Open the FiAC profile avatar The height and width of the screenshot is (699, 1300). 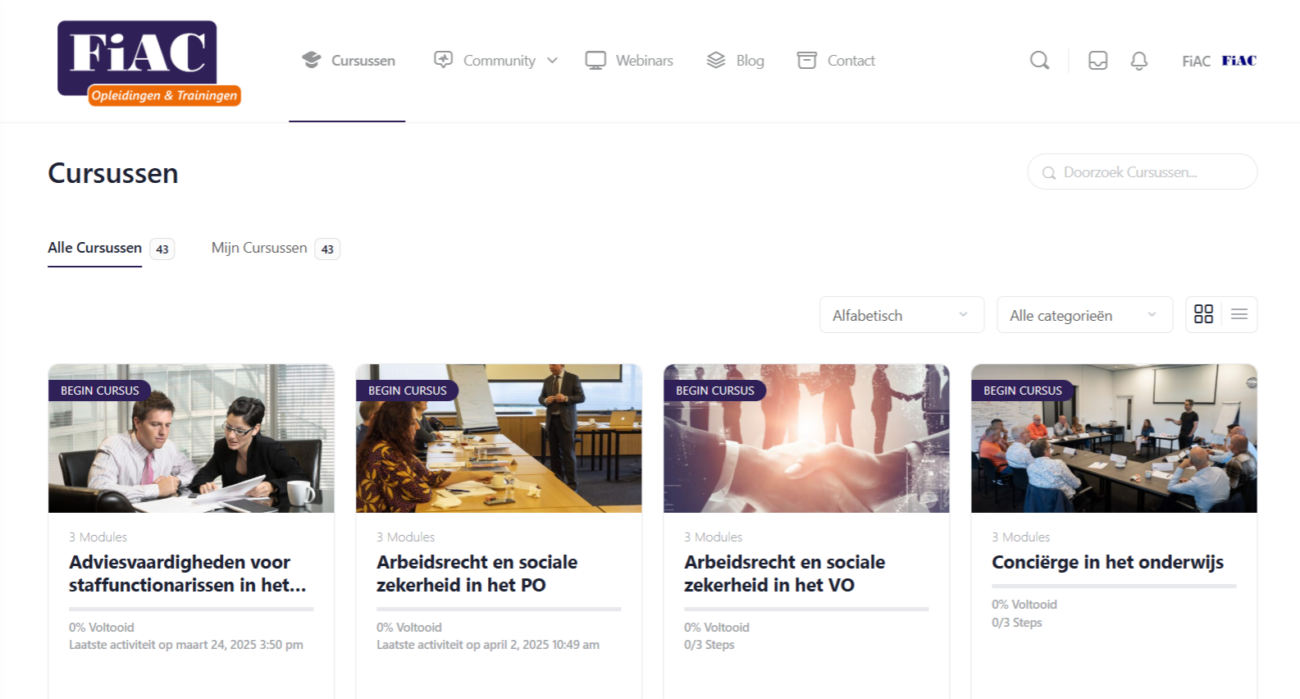[x=1238, y=60]
